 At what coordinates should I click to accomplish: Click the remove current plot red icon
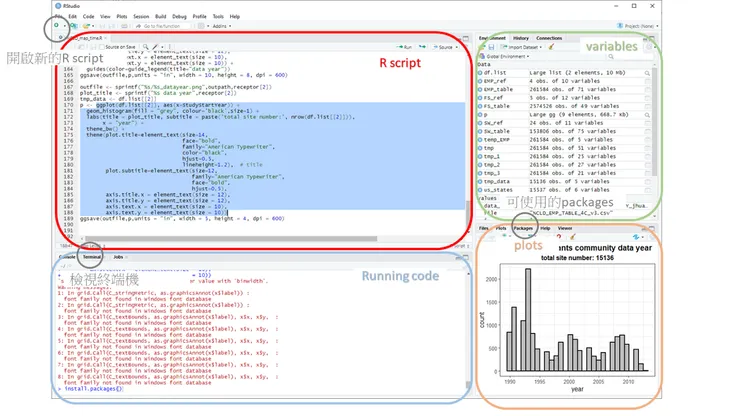coord(559,237)
